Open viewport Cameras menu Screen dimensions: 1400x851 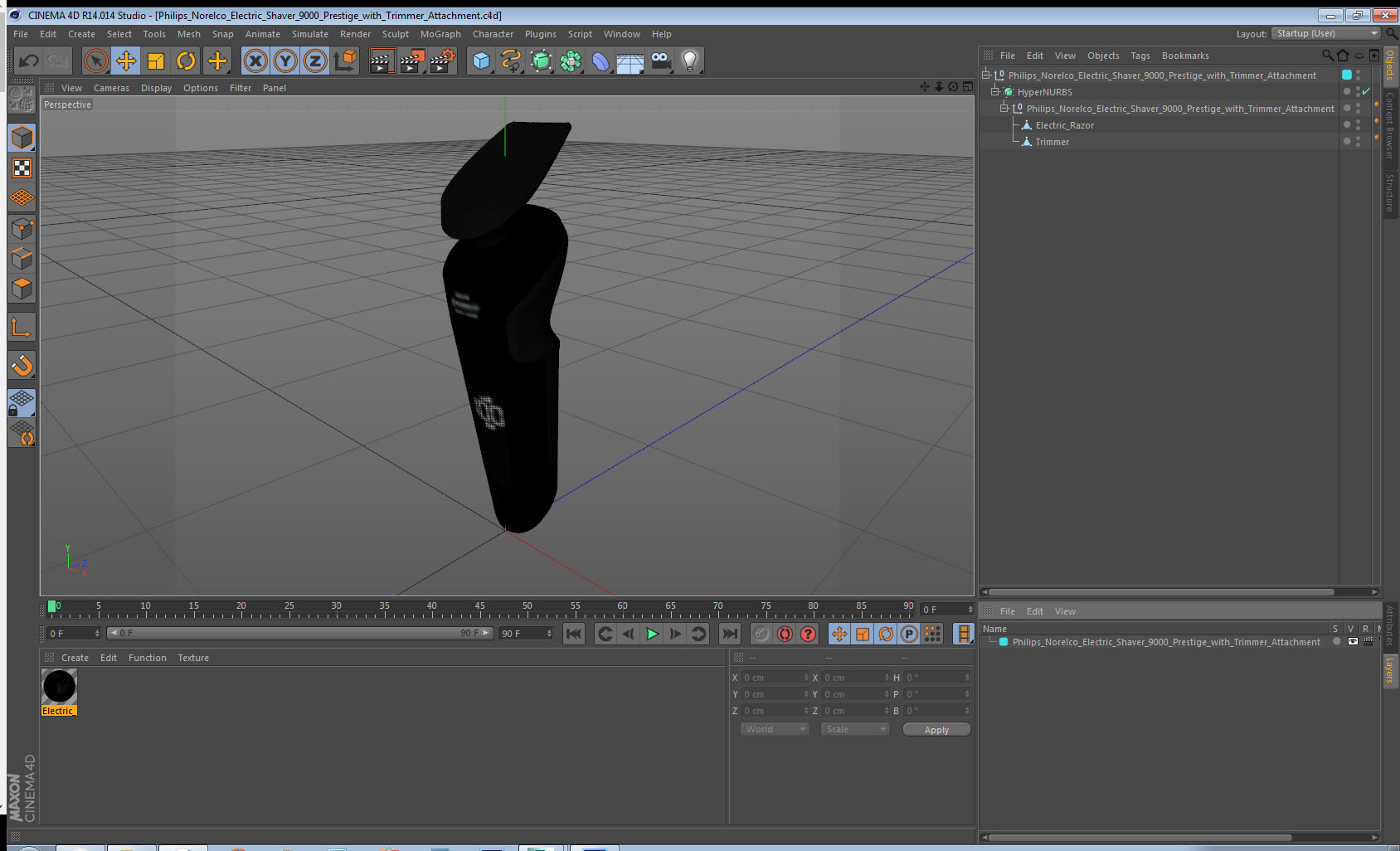point(111,88)
